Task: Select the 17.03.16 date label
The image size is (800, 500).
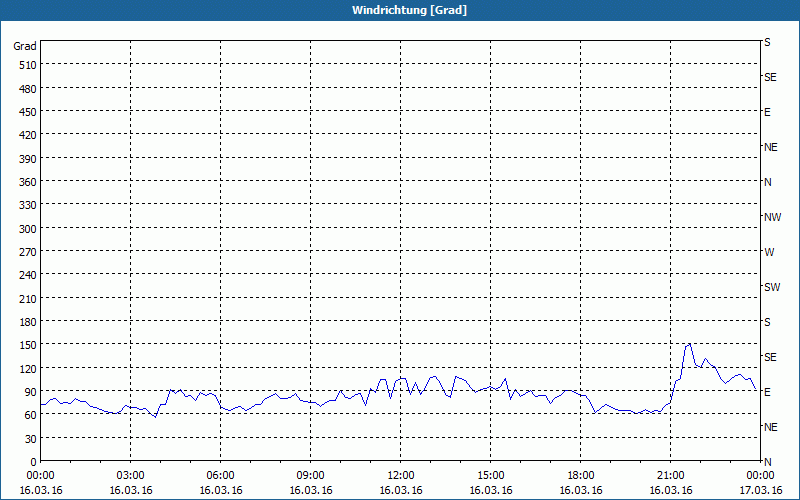Action: pos(761,490)
